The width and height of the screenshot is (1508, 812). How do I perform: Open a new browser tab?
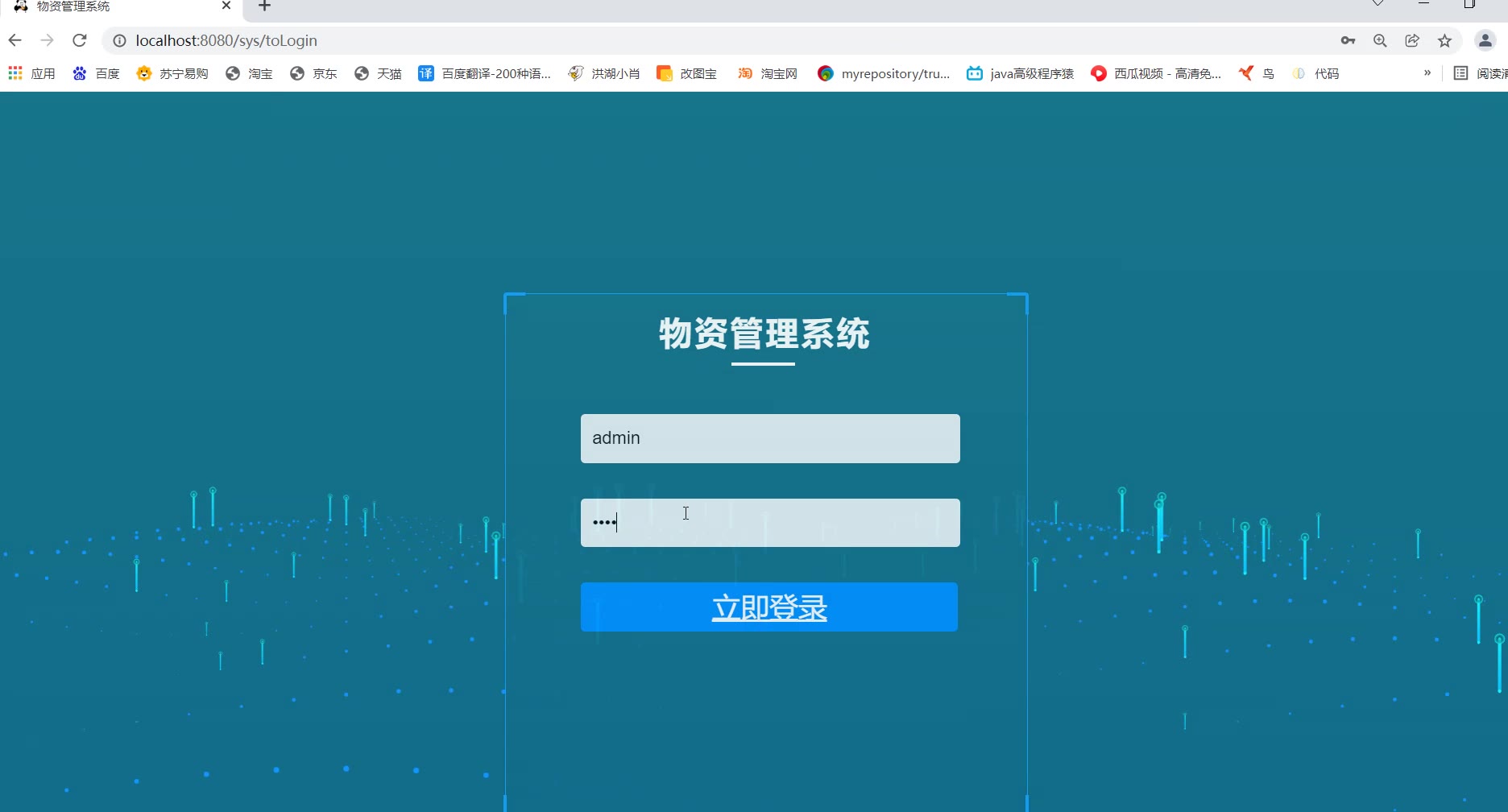pos(264,6)
